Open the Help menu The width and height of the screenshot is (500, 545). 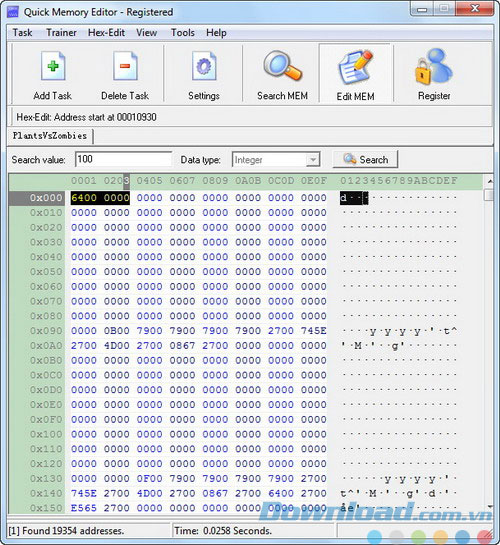click(x=216, y=33)
